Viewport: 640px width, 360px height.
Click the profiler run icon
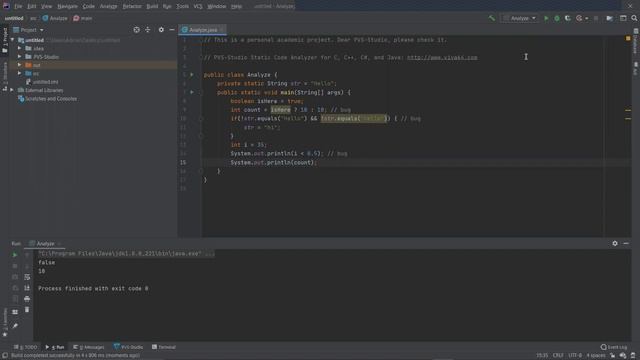click(579, 18)
